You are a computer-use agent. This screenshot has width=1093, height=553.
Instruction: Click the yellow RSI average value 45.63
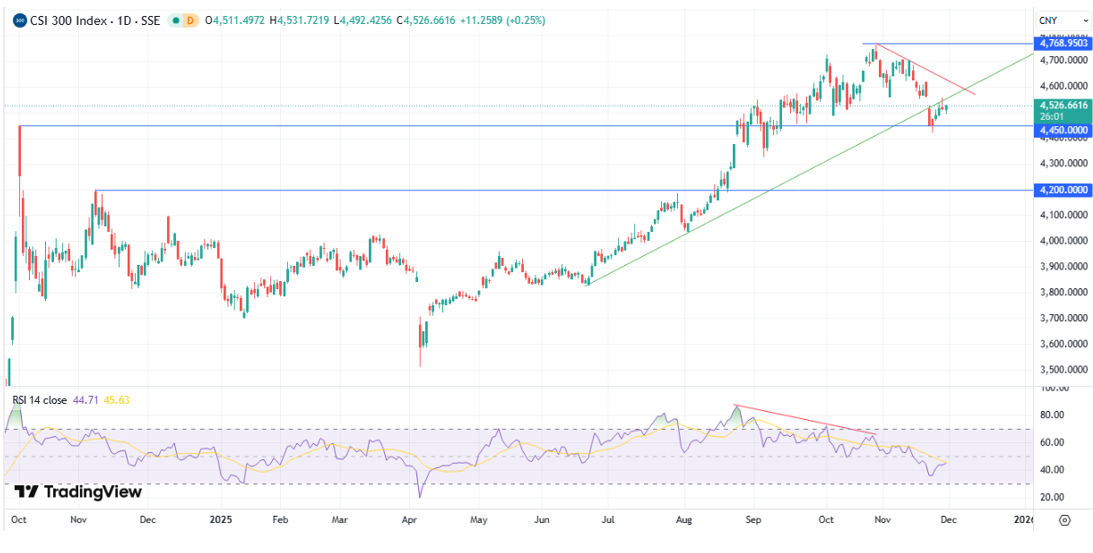tap(116, 400)
